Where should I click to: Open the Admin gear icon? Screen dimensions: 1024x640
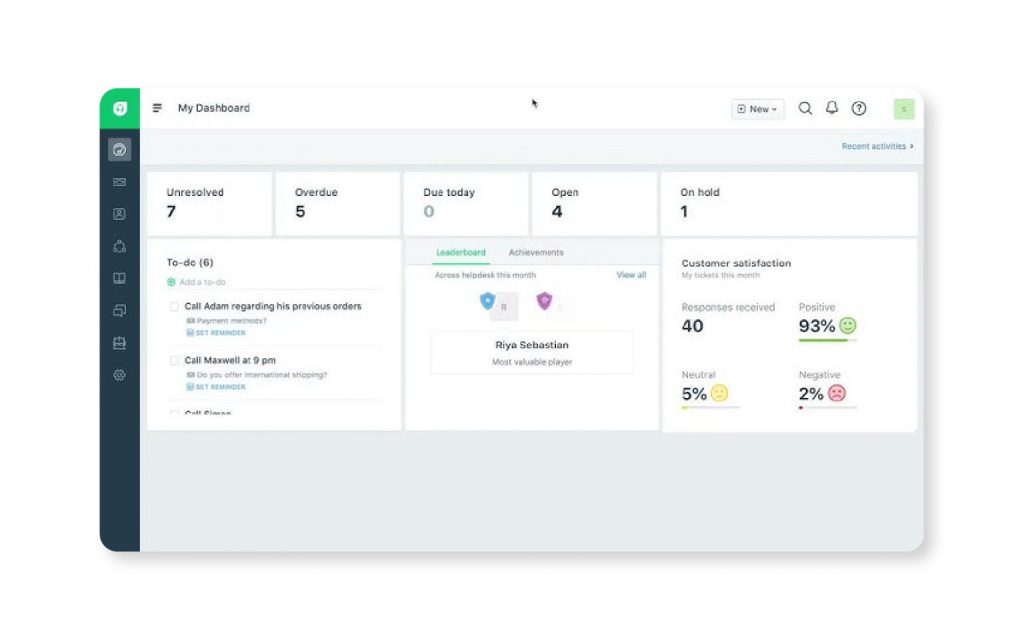coord(119,374)
